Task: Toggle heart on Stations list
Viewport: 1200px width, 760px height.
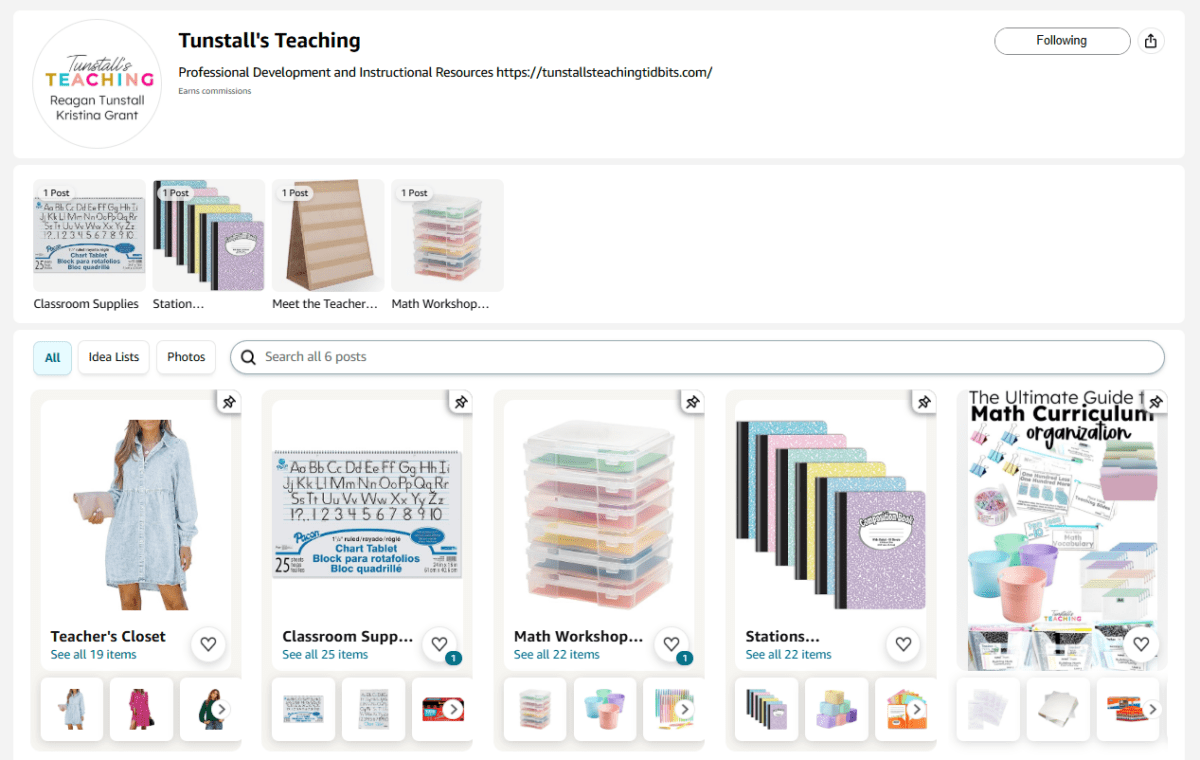Action: pos(903,644)
